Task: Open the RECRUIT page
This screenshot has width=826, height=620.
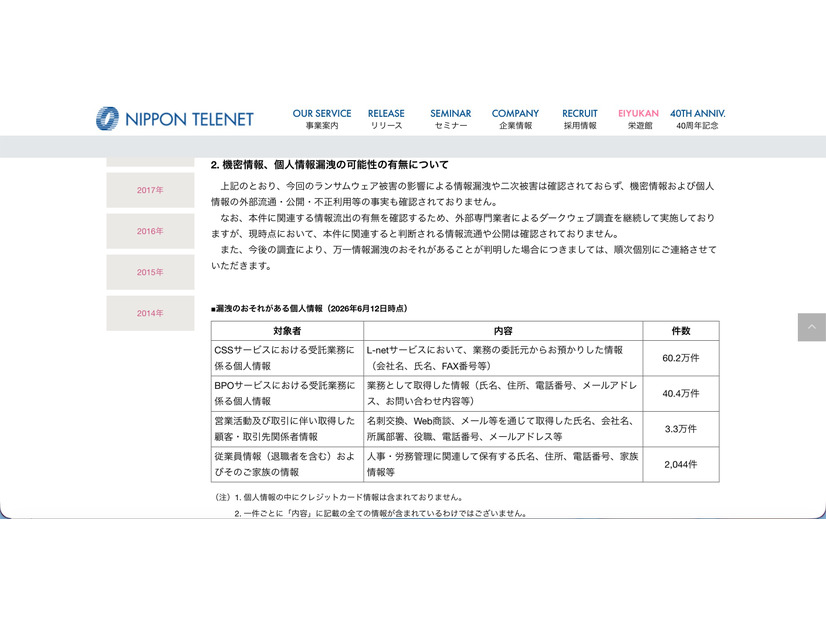Action: click(579, 119)
